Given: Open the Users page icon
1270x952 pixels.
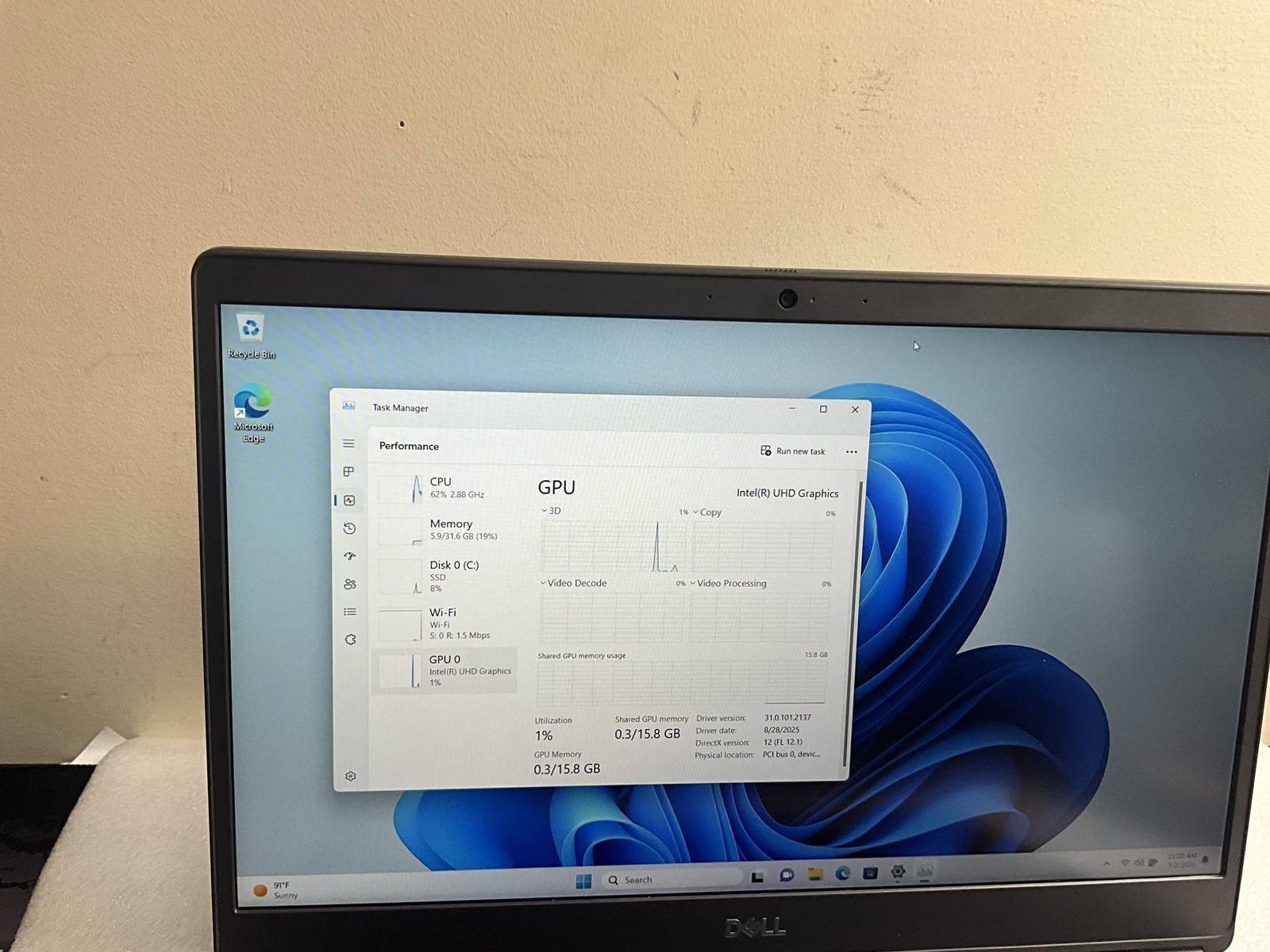Looking at the screenshot, I should 350,584.
